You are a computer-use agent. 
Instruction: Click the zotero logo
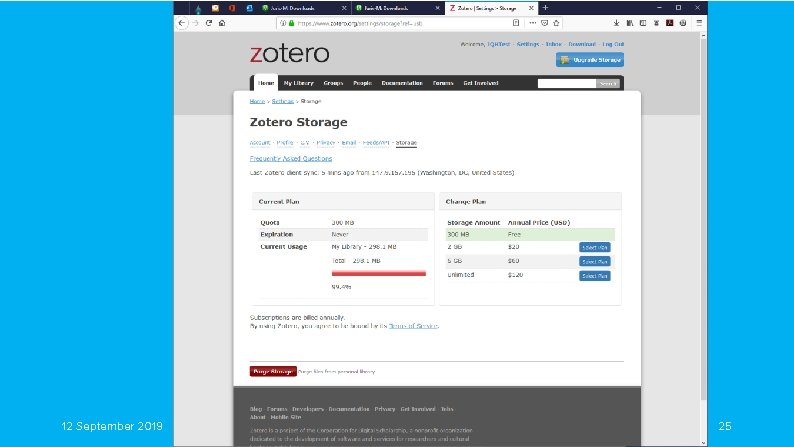pos(289,54)
